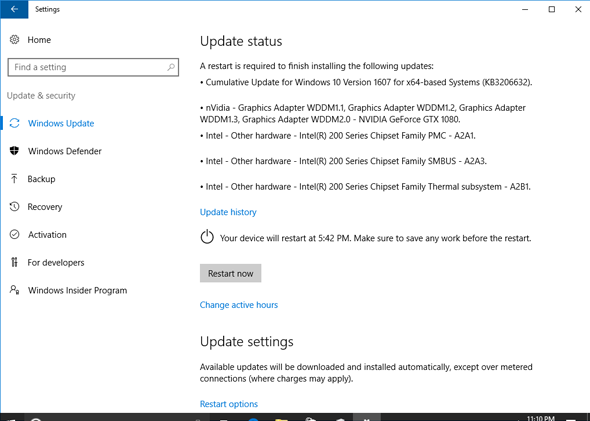Screen dimensions: 590x421
Task: Open the Change active hours link
Action: (x=239, y=305)
